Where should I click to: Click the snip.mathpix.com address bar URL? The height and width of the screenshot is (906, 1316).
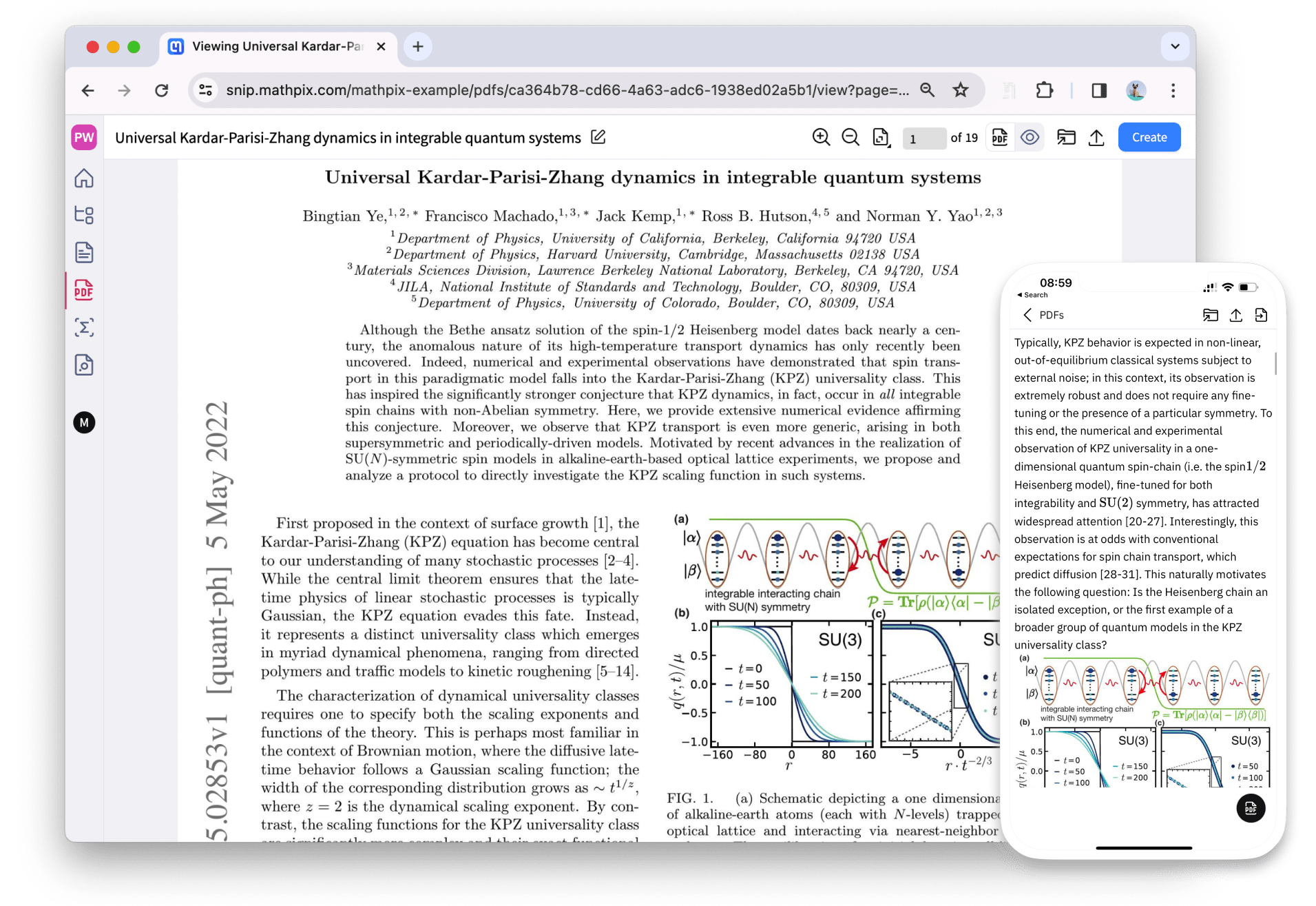point(567,90)
